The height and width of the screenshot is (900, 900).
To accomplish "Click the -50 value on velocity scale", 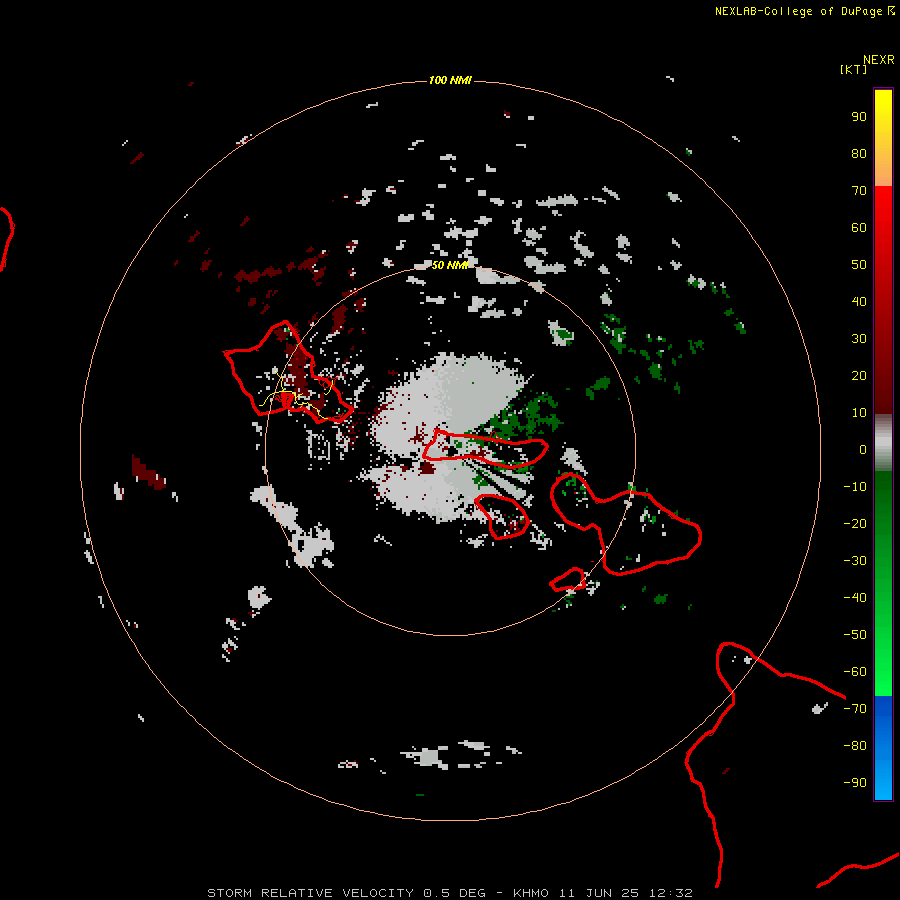I will pyautogui.click(x=855, y=635).
